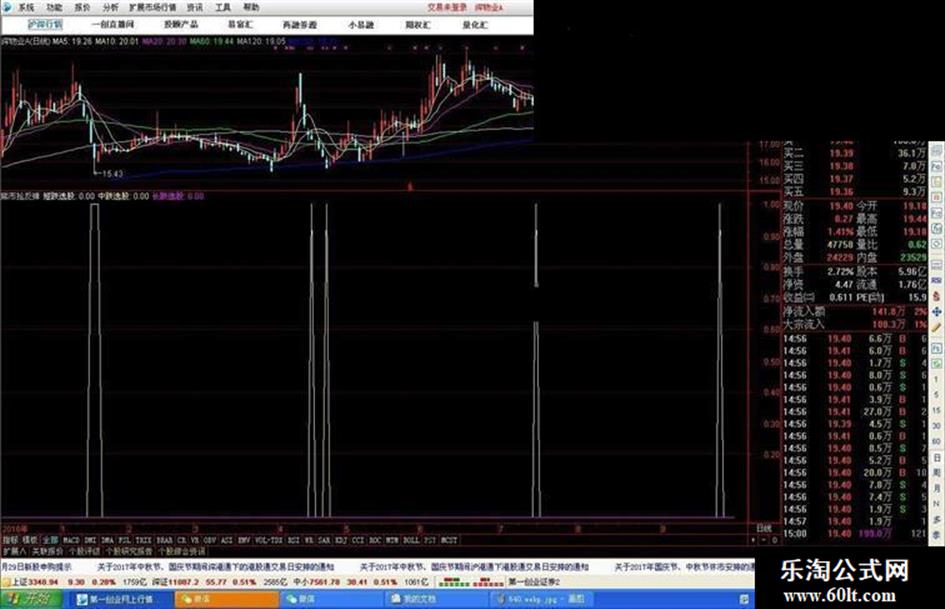The height and width of the screenshot is (609, 945).
Task: Open the 关联报价 tab
Action: [x=48, y=551]
